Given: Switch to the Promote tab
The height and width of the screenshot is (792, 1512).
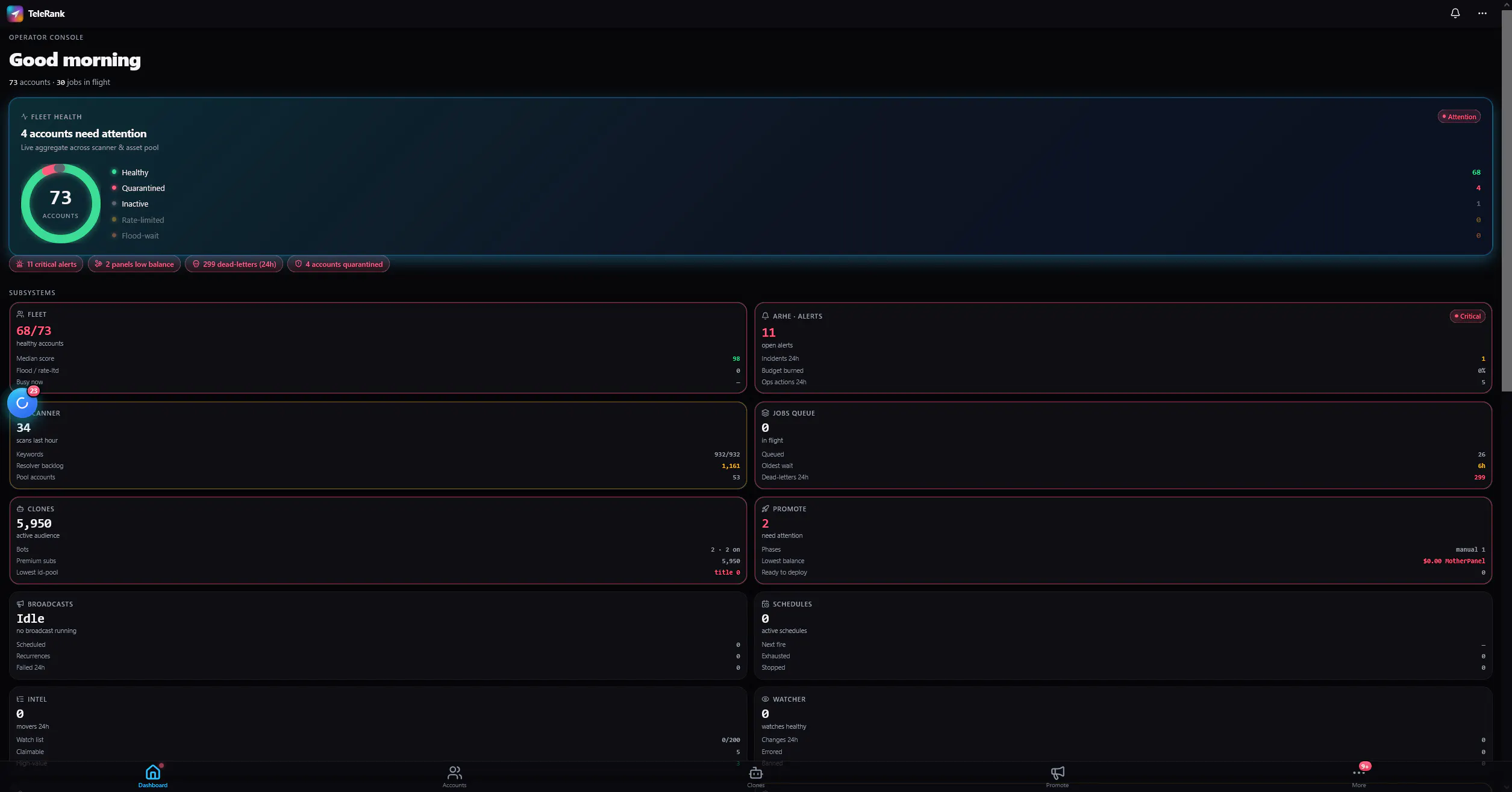Looking at the screenshot, I should (x=1057, y=776).
